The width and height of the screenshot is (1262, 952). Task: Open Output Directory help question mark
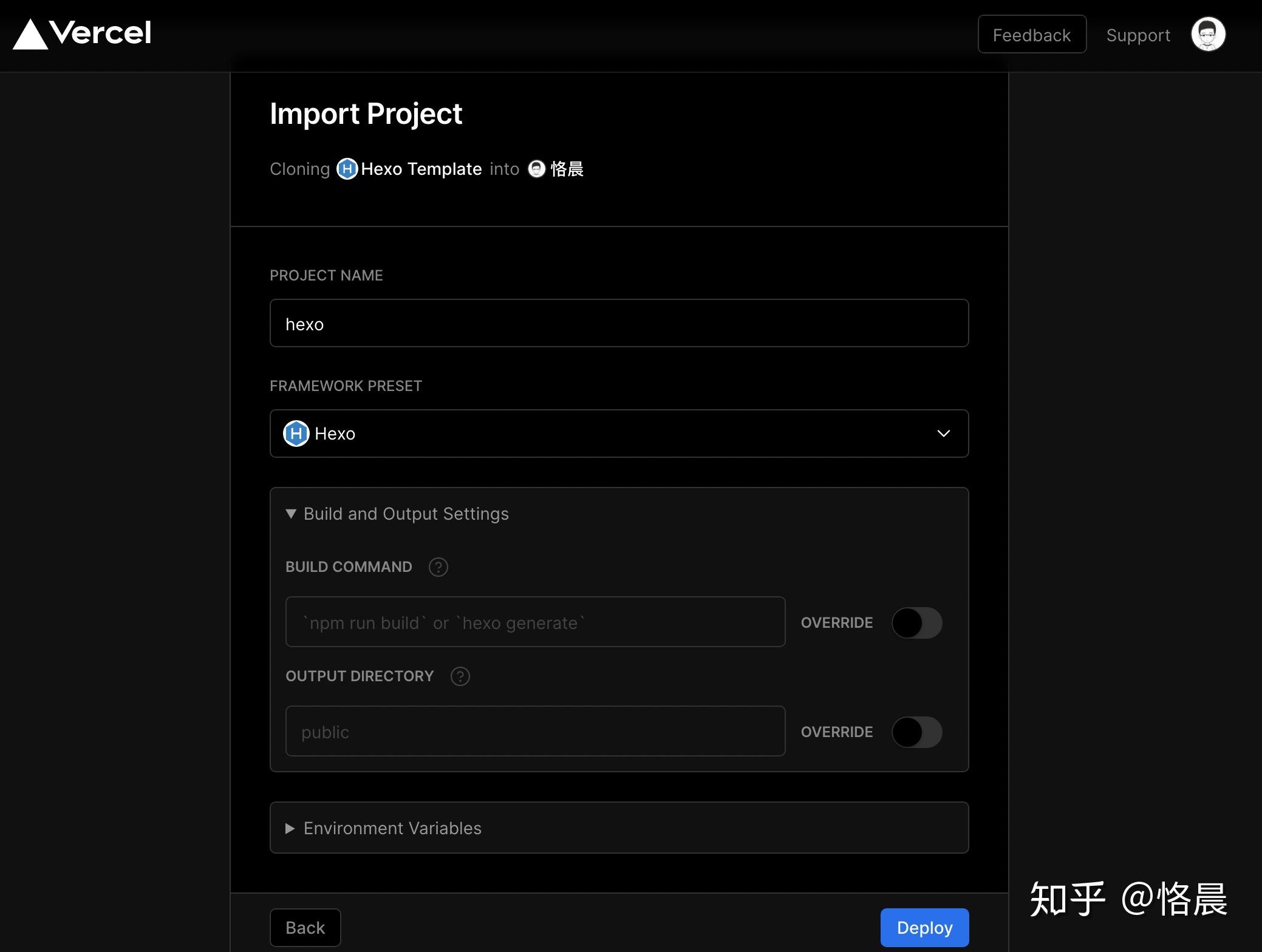click(460, 676)
